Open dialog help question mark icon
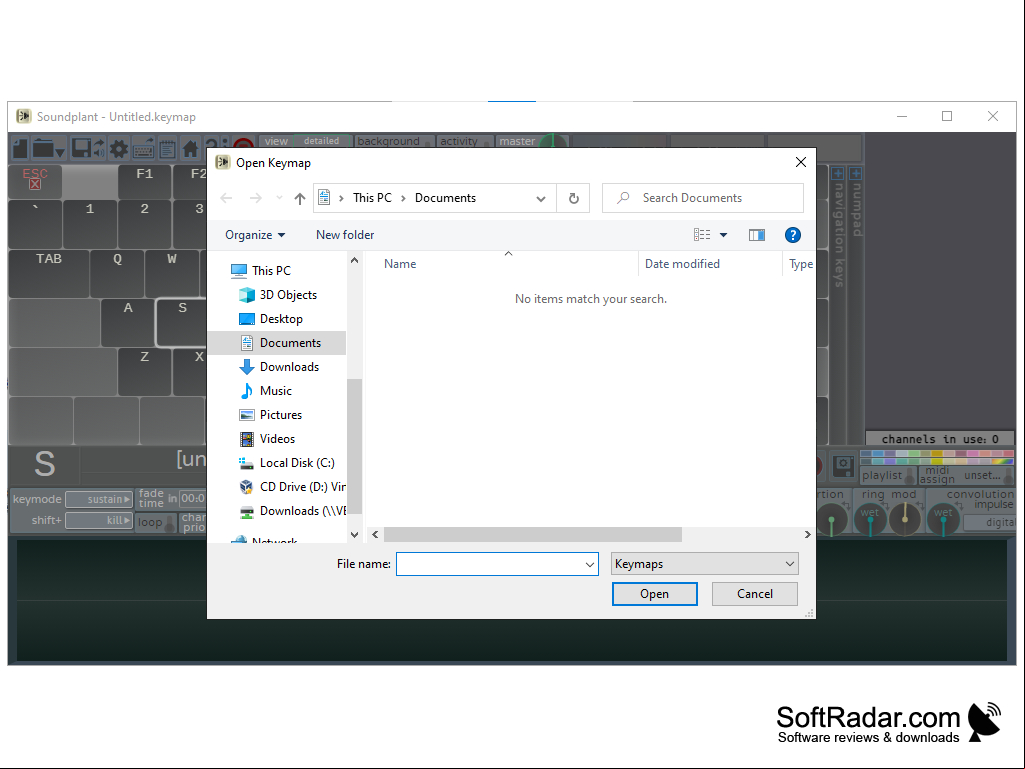Image resolution: width=1025 pixels, height=769 pixels. pyautogui.click(x=792, y=235)
